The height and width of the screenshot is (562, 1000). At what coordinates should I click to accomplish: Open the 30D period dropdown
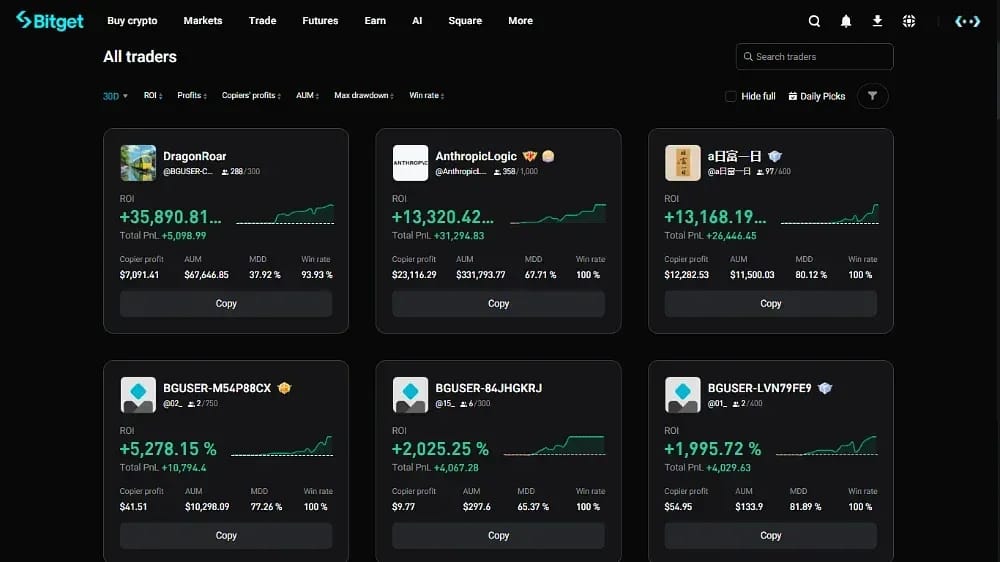[x=115, y=96]
